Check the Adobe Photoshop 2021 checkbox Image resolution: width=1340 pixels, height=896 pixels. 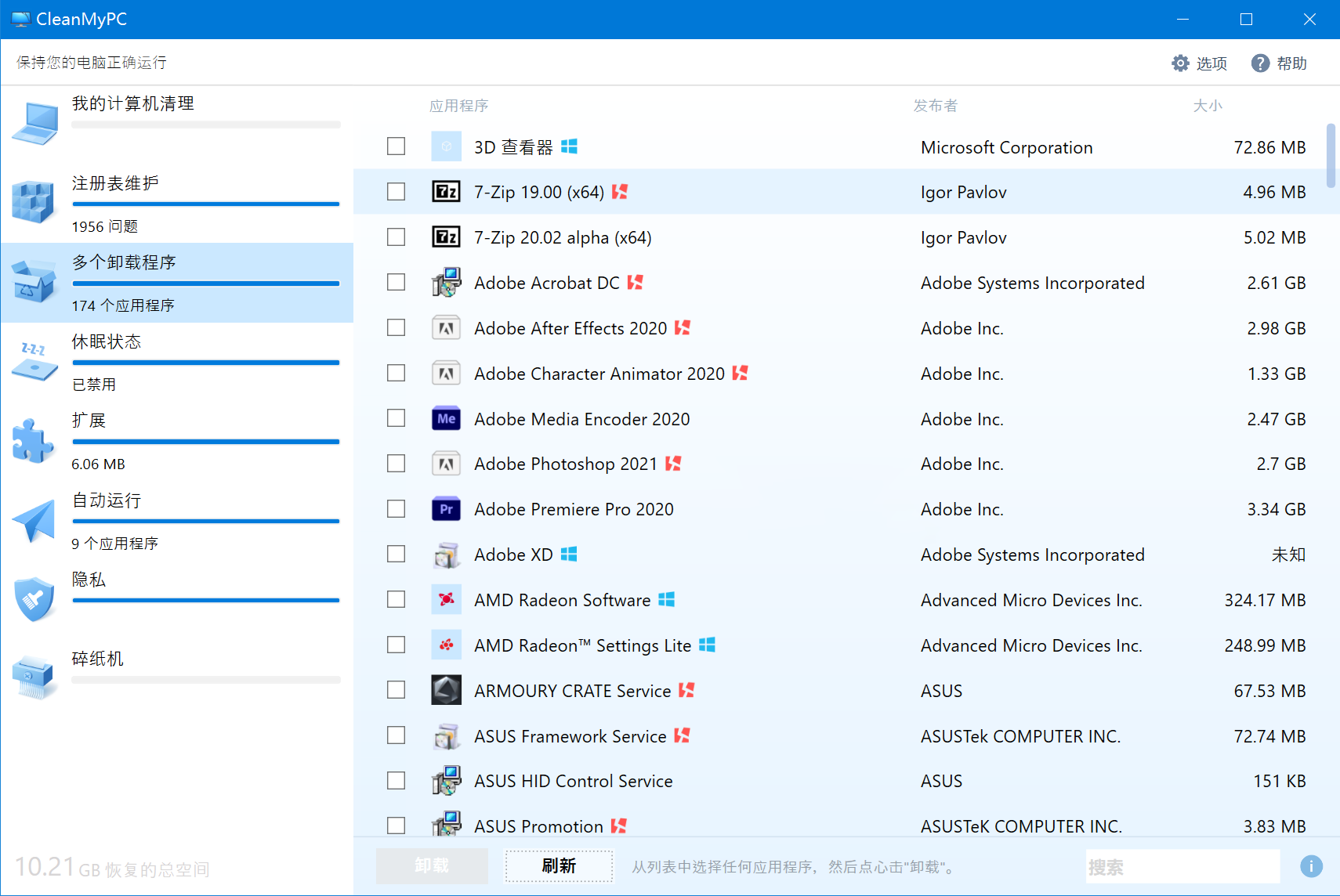(x=397, y=464)
